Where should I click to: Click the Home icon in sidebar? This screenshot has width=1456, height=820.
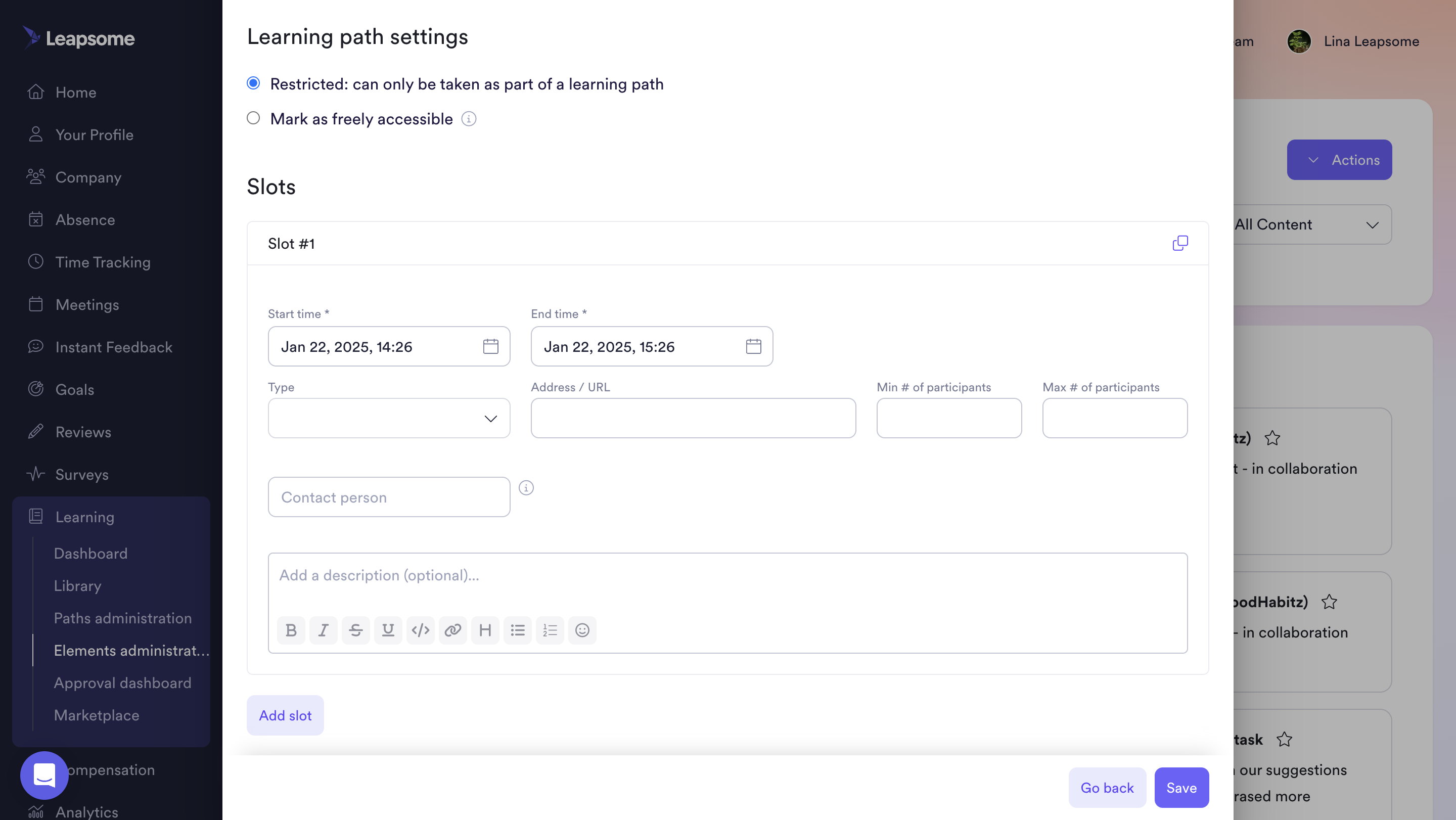pyautogui.click(x=35, y=92)
